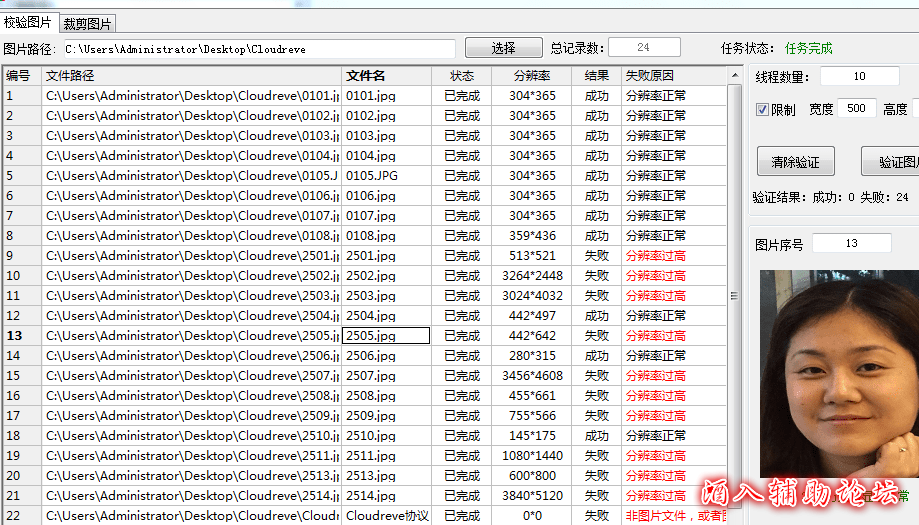Select file name cell 2506.jpg

pos(386,356)
